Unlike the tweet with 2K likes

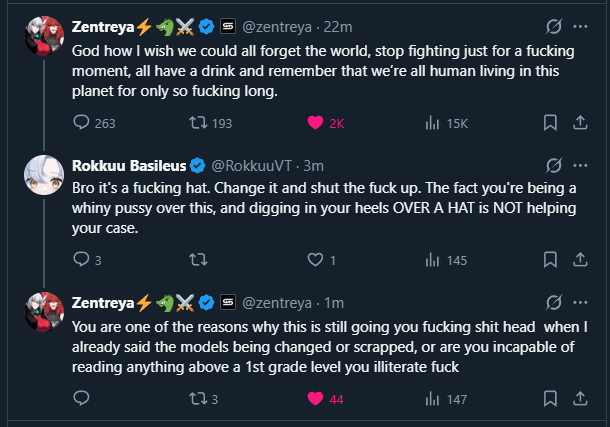coord(316,123)
